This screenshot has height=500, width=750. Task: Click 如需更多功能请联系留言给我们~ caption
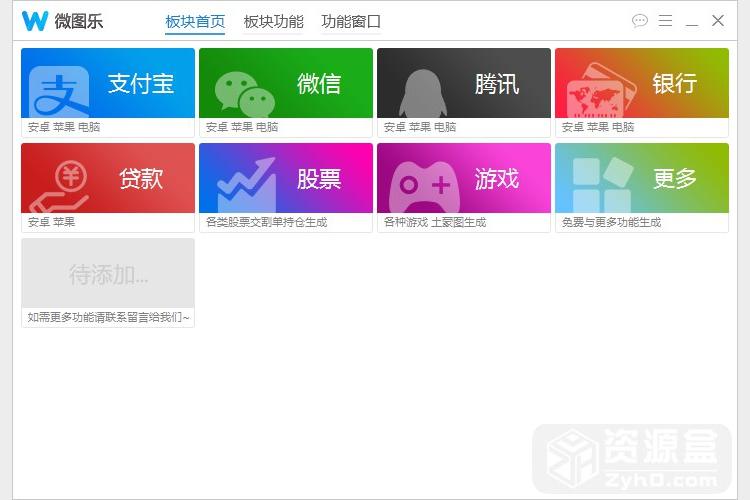(x=109, y=317)
